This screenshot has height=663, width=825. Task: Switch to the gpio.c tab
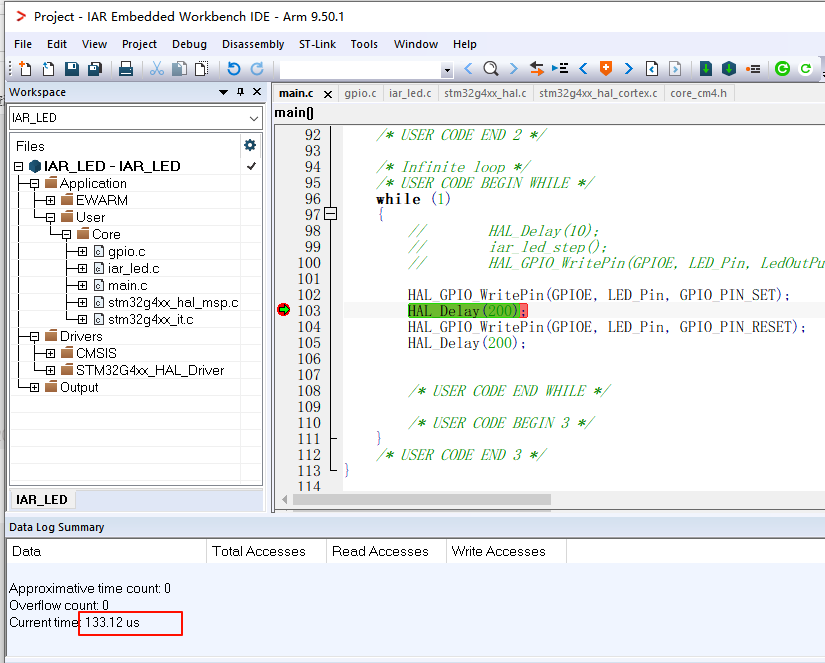[x=360, y=93]
